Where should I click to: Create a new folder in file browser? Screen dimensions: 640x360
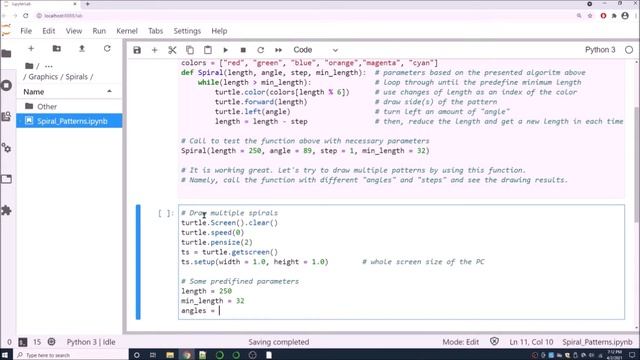(57, 49)
